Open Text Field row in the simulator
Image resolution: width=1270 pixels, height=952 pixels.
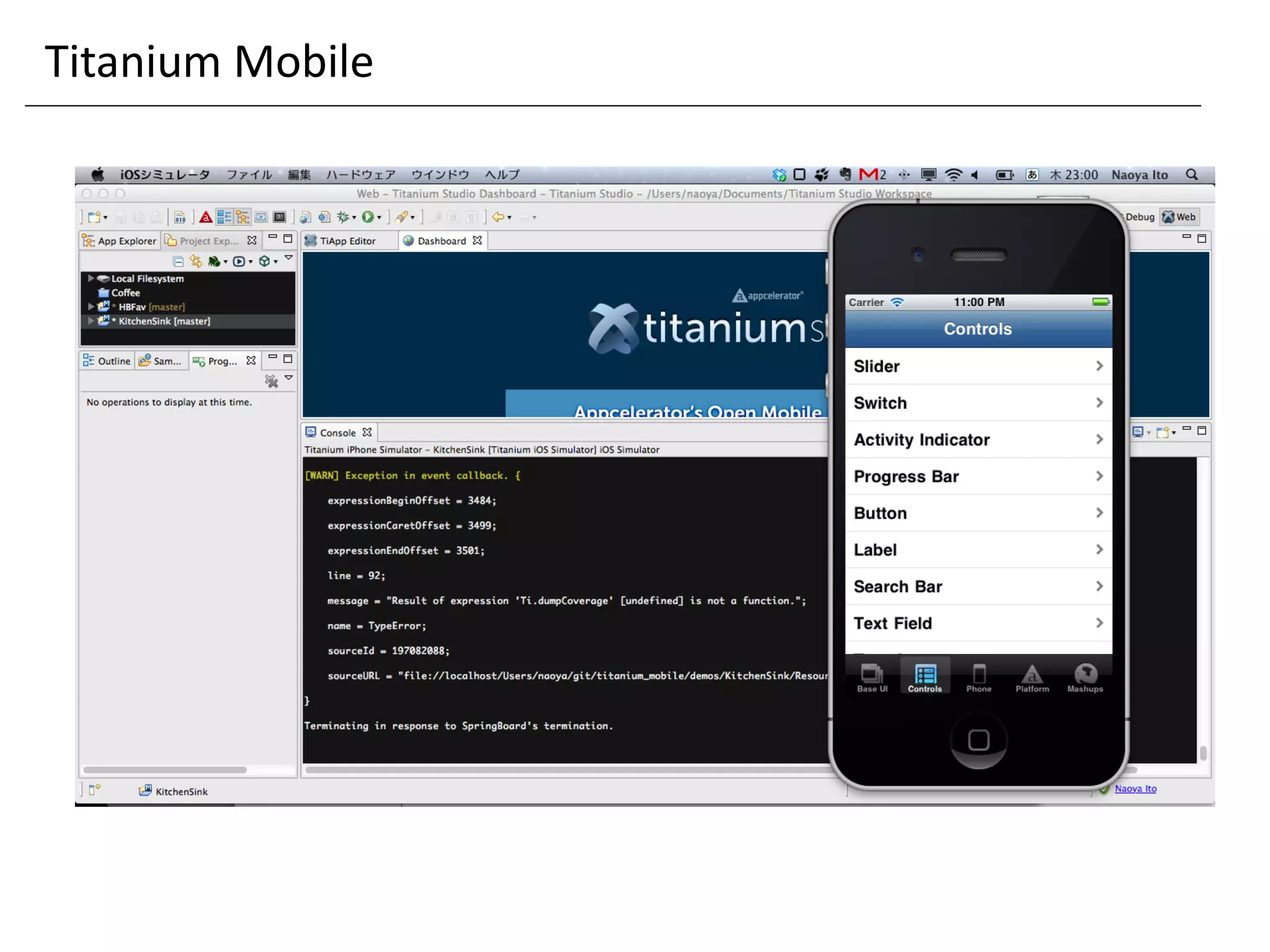(979, 623)
